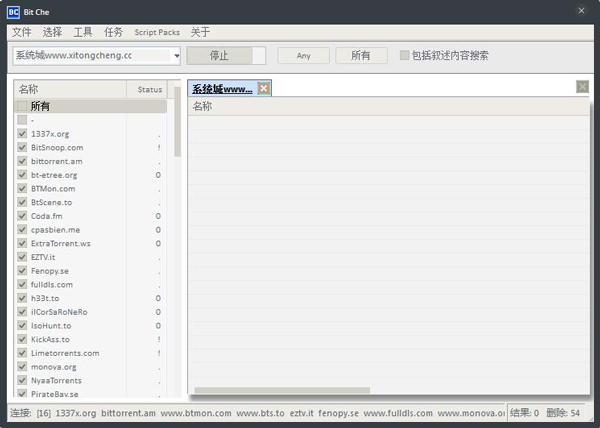
Task: Select the ExtraTorrent.ws site name
Action: (61, 244)
